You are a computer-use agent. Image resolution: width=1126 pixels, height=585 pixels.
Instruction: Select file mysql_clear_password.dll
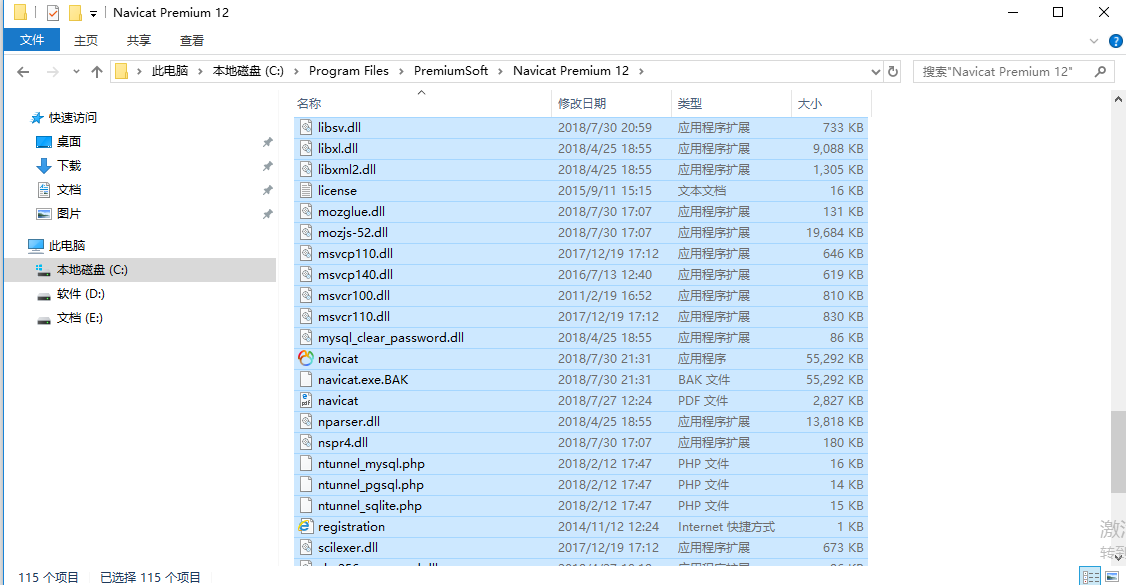click(581, 337)
